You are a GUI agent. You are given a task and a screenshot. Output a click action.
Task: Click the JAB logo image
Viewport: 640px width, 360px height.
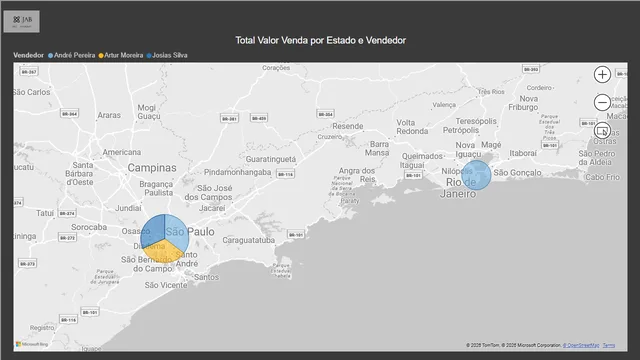22,21
